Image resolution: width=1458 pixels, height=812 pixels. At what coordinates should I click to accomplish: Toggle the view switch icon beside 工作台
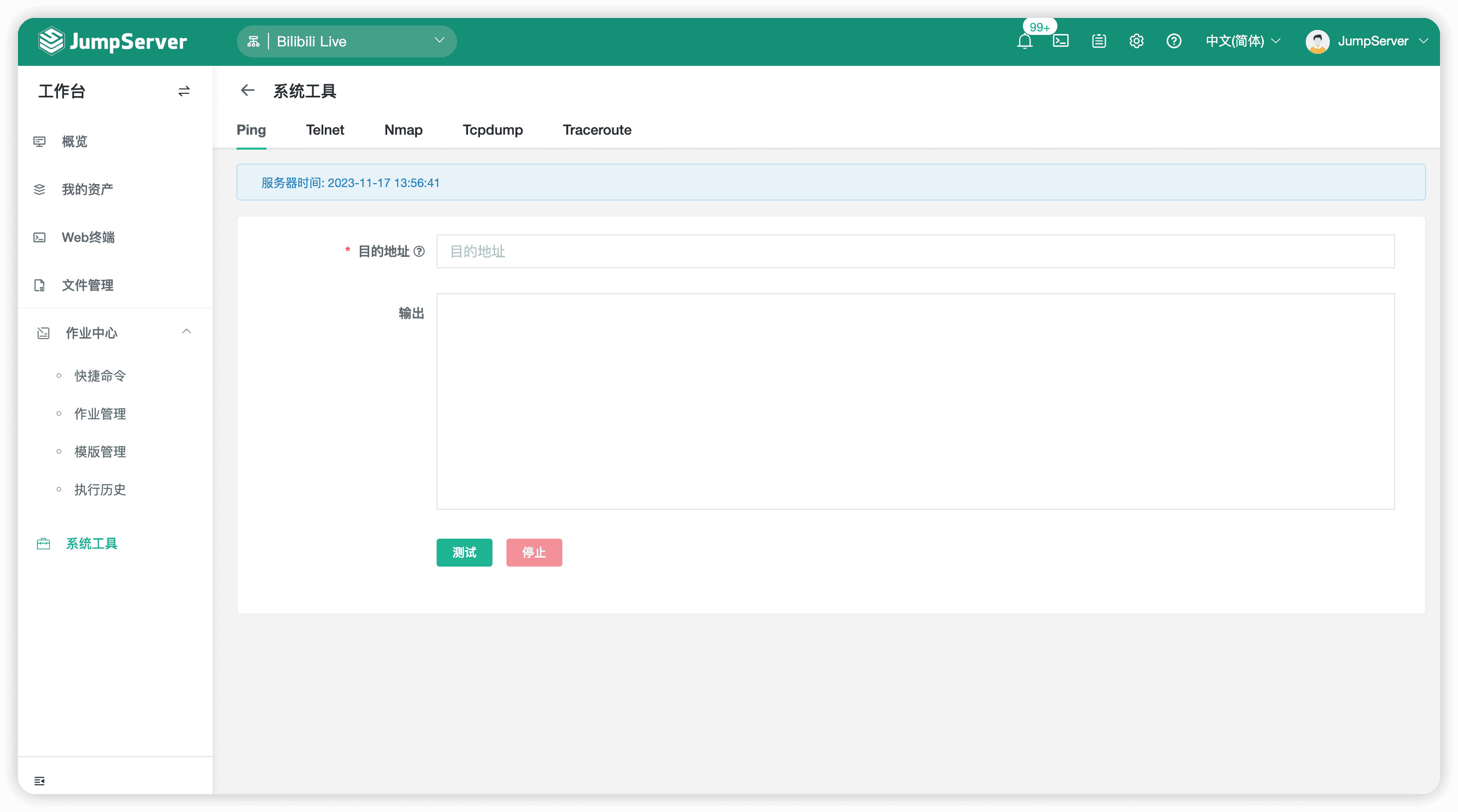click(x=184, y=91)
